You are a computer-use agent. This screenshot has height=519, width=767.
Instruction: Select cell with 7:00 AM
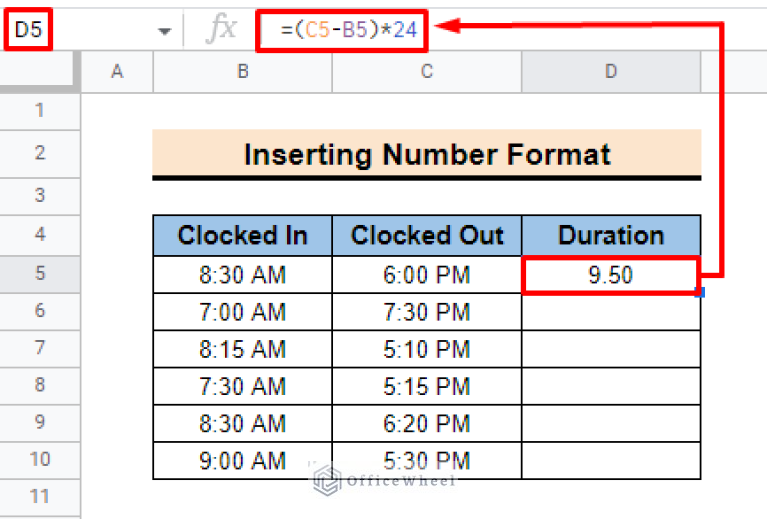(x=243, y=312)
